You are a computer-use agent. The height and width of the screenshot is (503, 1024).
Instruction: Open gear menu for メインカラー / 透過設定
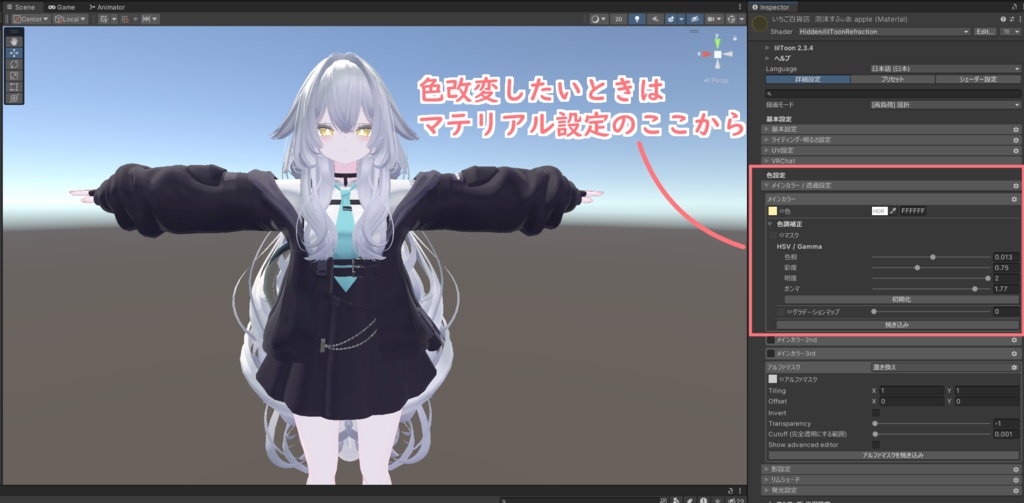point(1015,186)
